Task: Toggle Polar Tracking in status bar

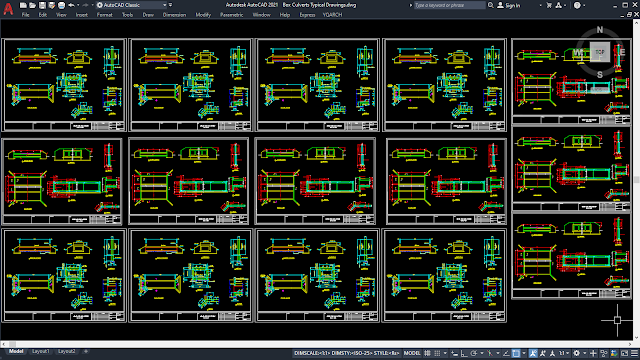Action: click(x=473, y=353)
